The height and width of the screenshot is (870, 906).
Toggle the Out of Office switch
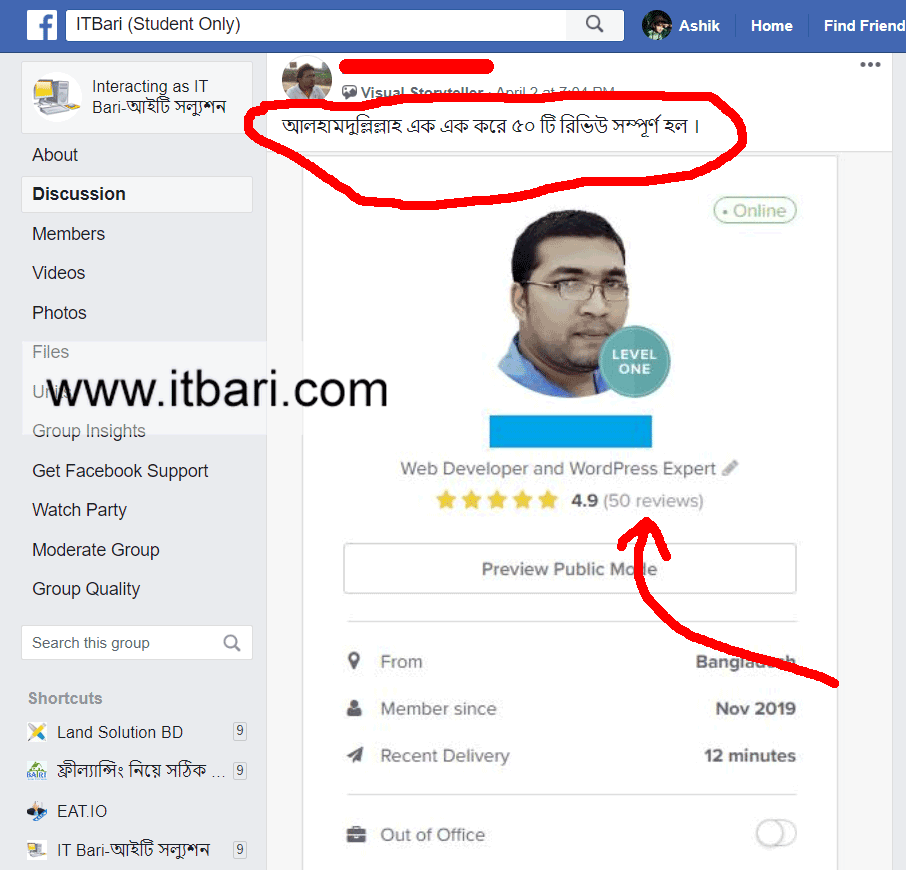776,833
